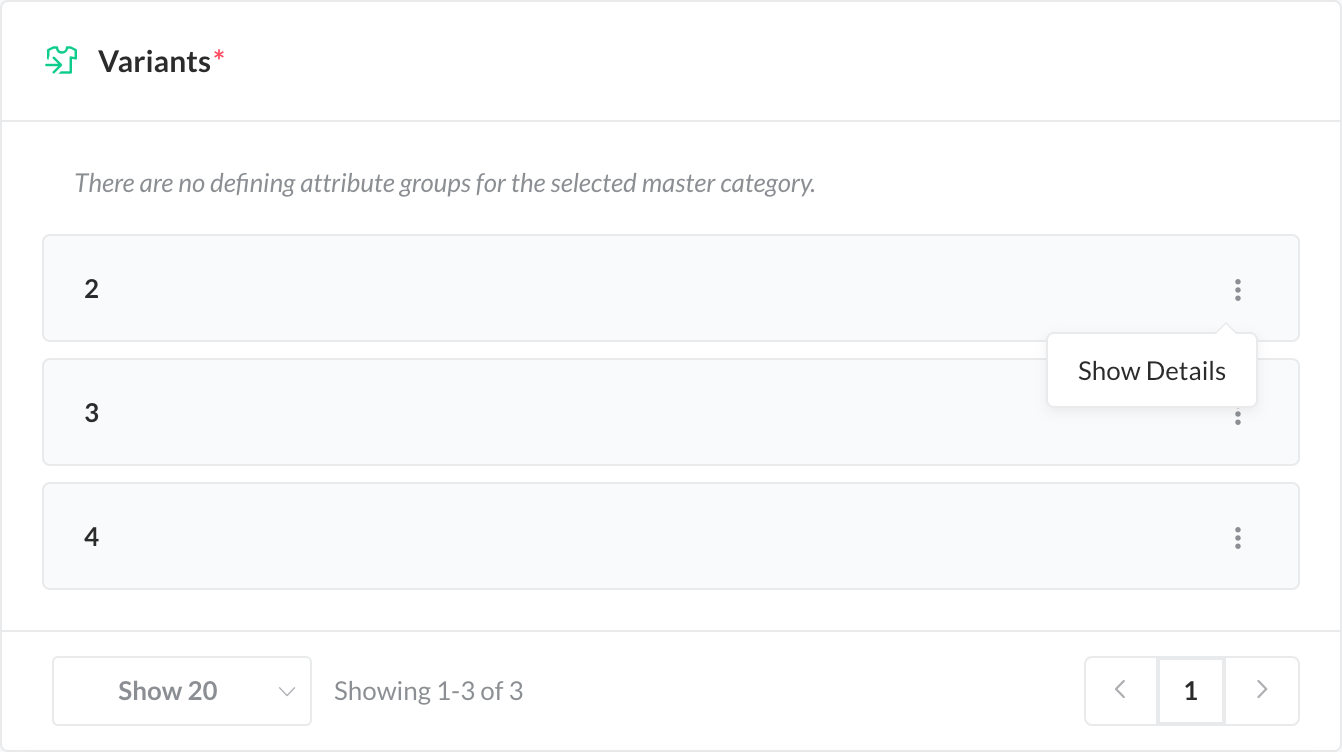Select the variant 2 row
The width and height of the screenshot is (1342, 752).
[600, 289]
